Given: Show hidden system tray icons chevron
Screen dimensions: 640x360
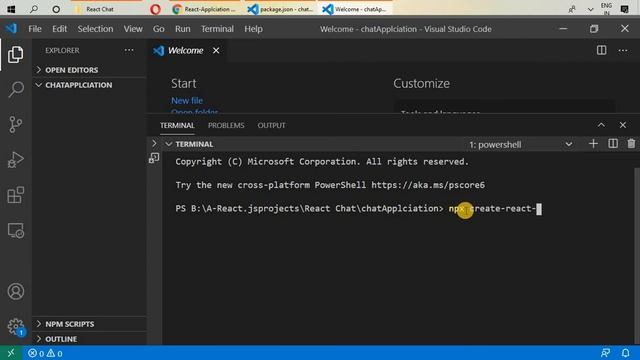Looking at the screenshot, I should point(590,9).
